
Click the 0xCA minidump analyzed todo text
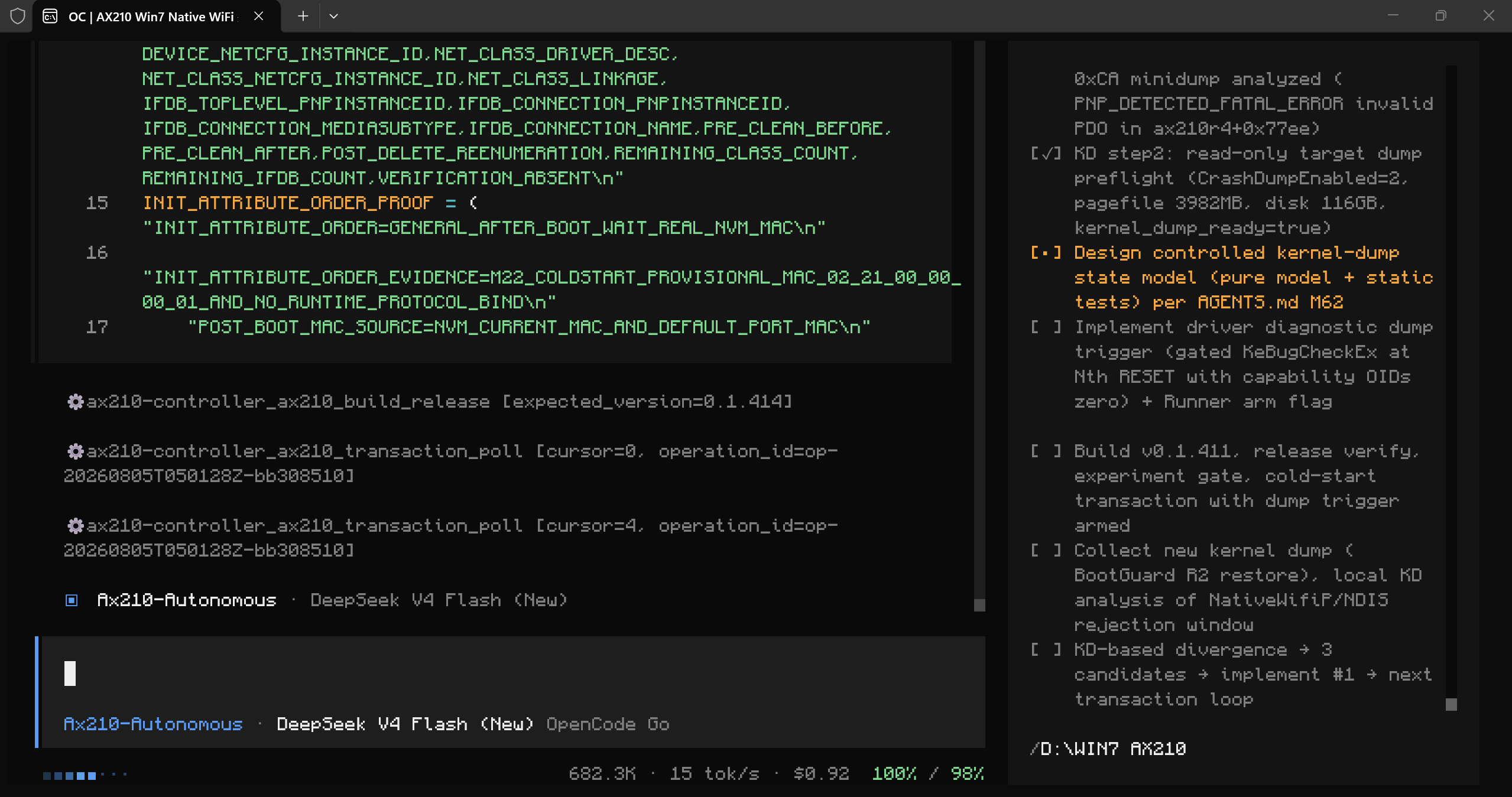pyautogui.click(x=1253, y=104)
